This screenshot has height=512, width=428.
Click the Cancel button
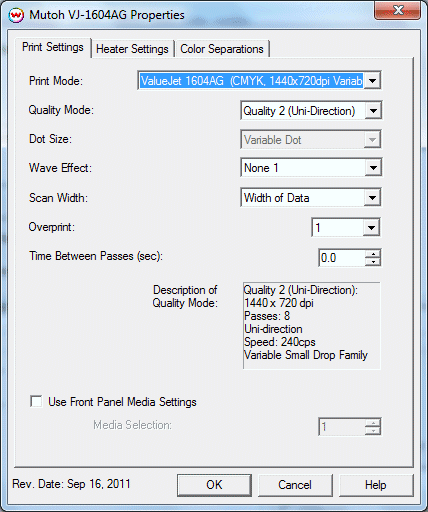coord(295,485)
